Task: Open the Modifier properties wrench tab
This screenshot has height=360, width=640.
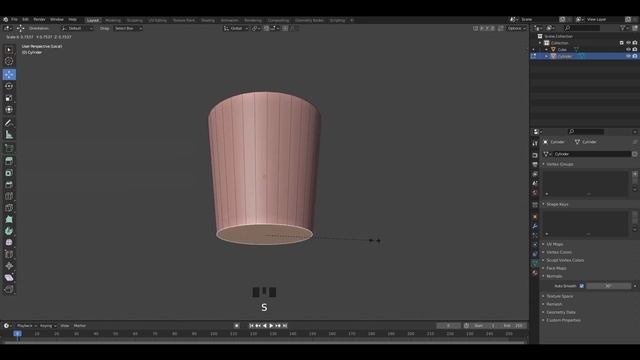Action: 535,226
